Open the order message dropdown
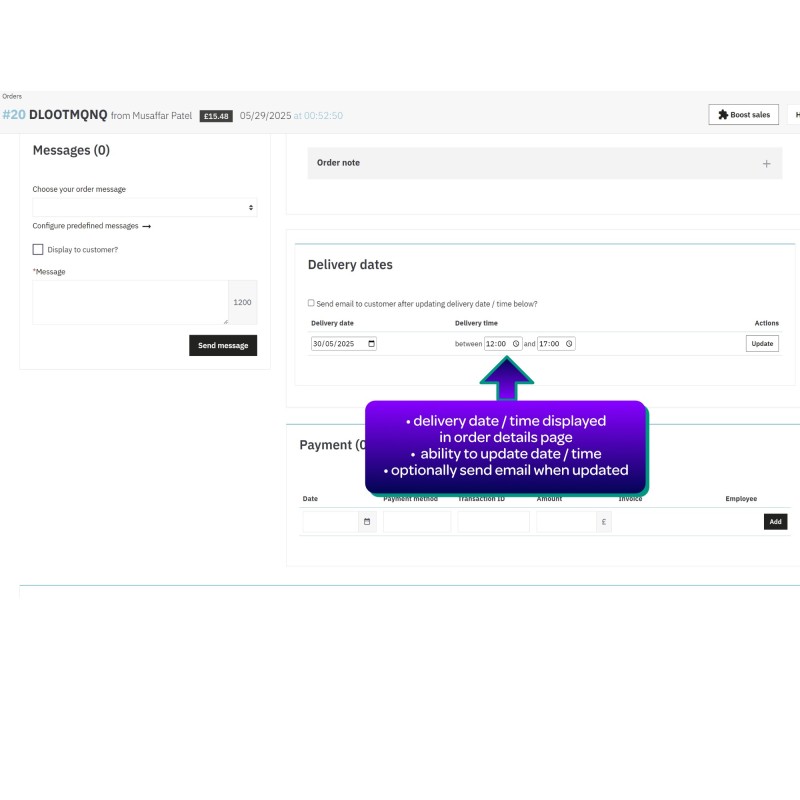Image resolution: width=800 pixels, height=800 pixels. [144, 208]
